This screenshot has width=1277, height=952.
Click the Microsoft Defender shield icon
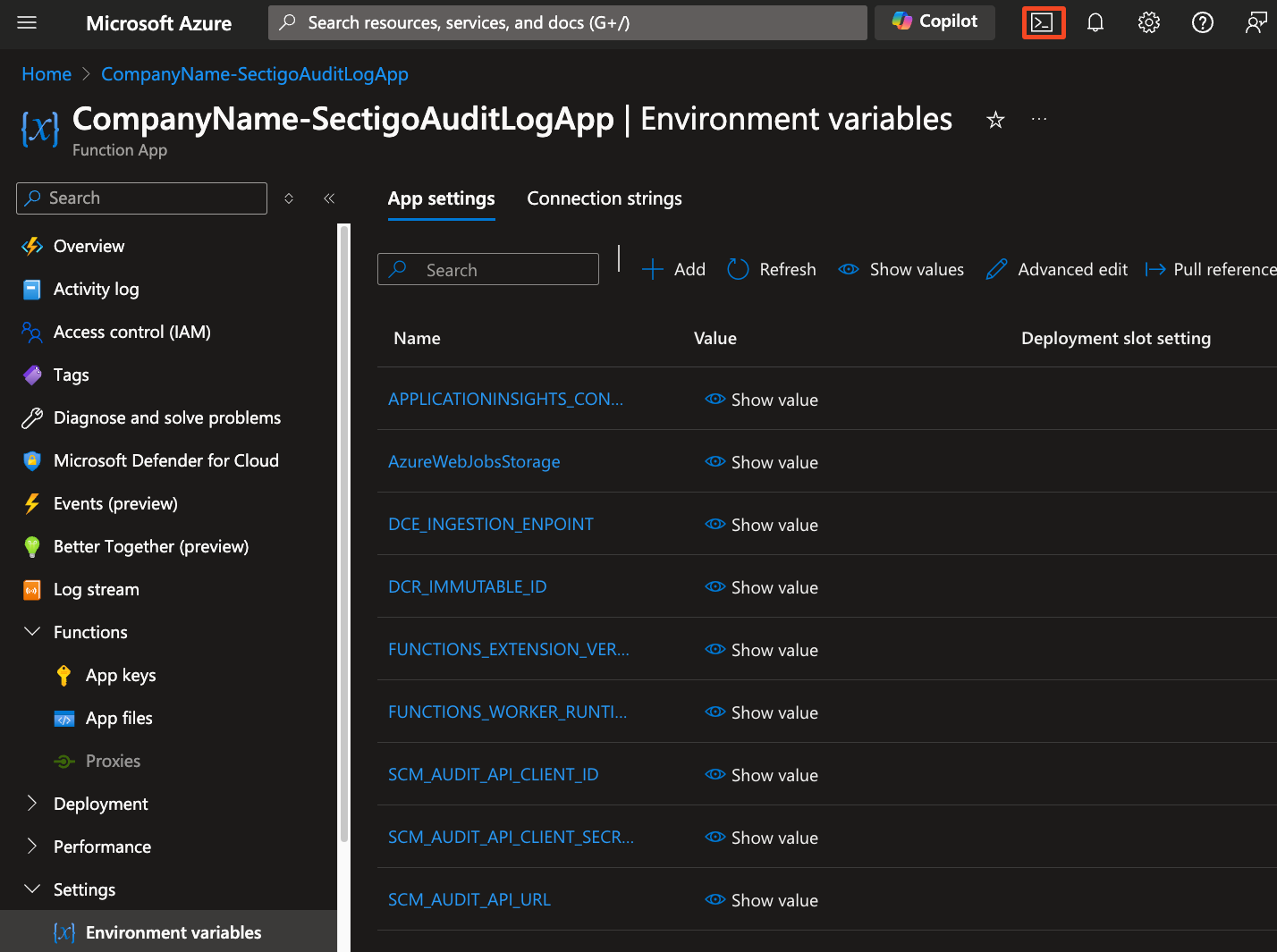[x=32, y=460]
